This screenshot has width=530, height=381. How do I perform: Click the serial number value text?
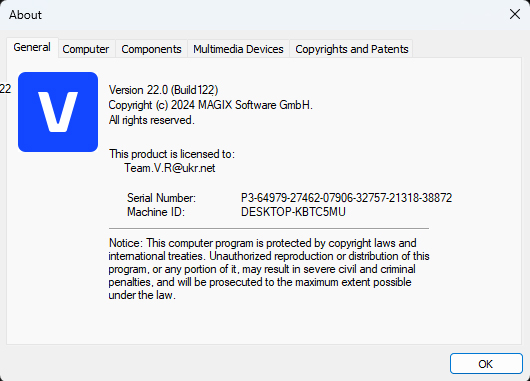tap(346, 198)
